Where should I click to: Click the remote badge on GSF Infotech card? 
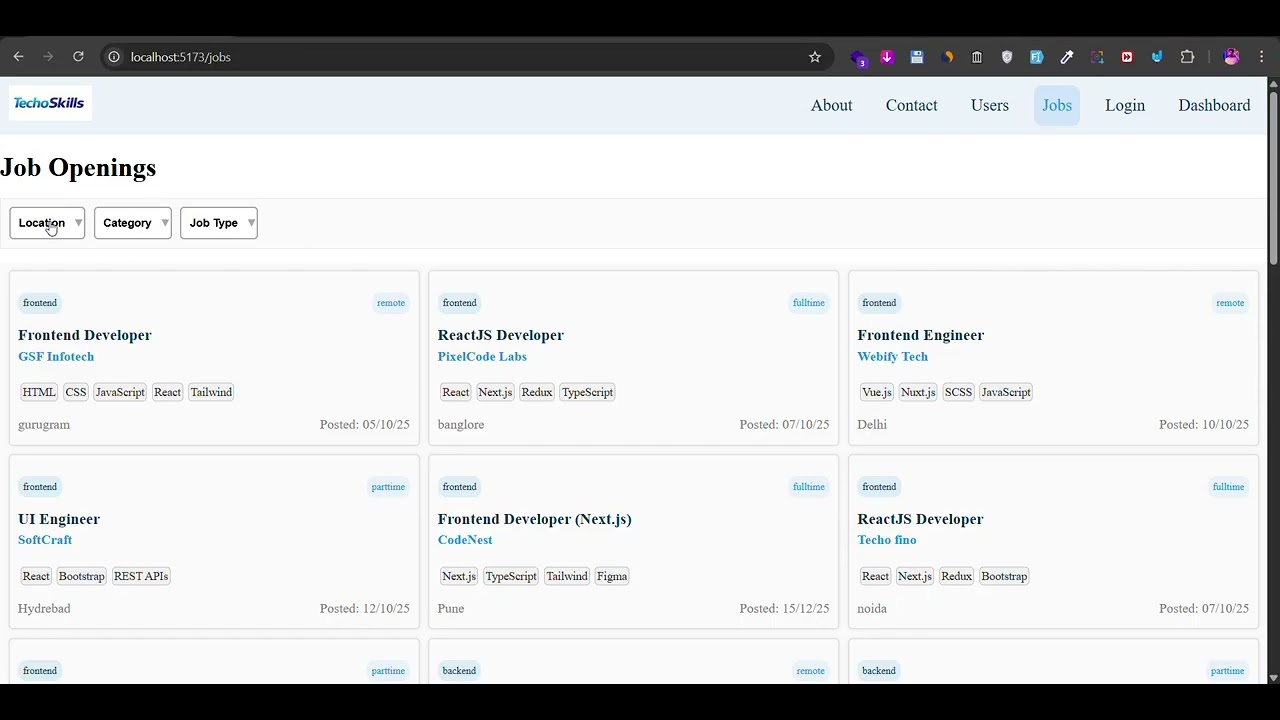[391, 303]
